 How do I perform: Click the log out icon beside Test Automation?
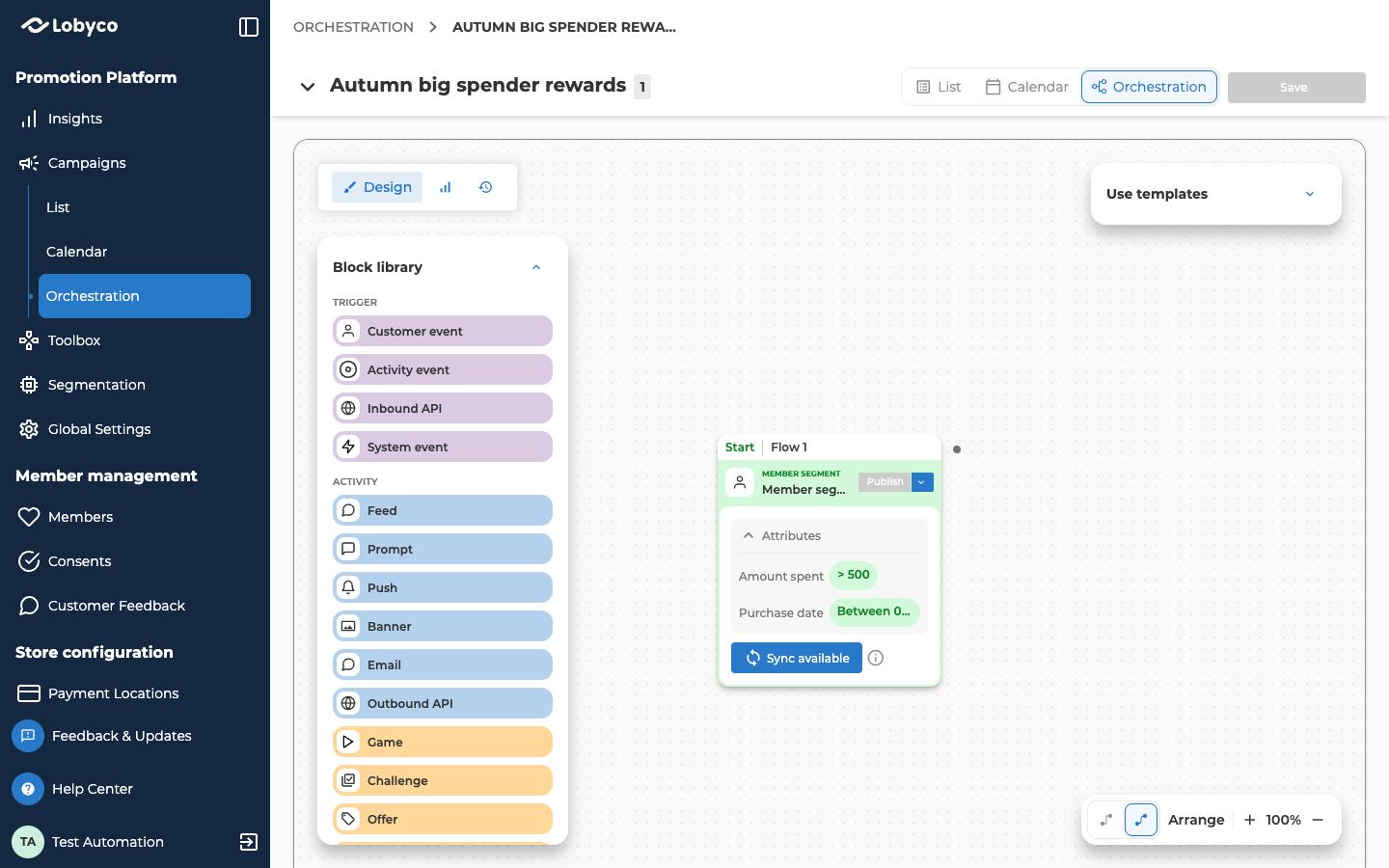[x=249, y=842]
